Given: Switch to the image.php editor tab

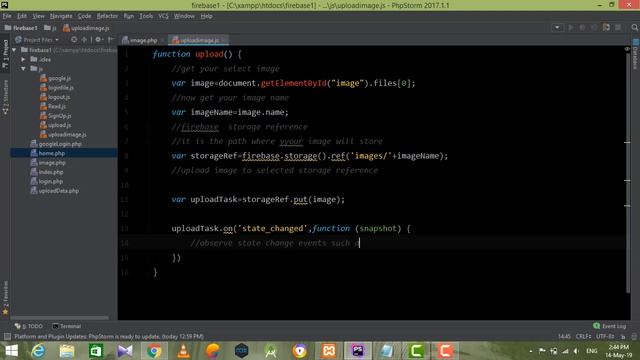Looking at the screenshot, I should tap(143, 40).
